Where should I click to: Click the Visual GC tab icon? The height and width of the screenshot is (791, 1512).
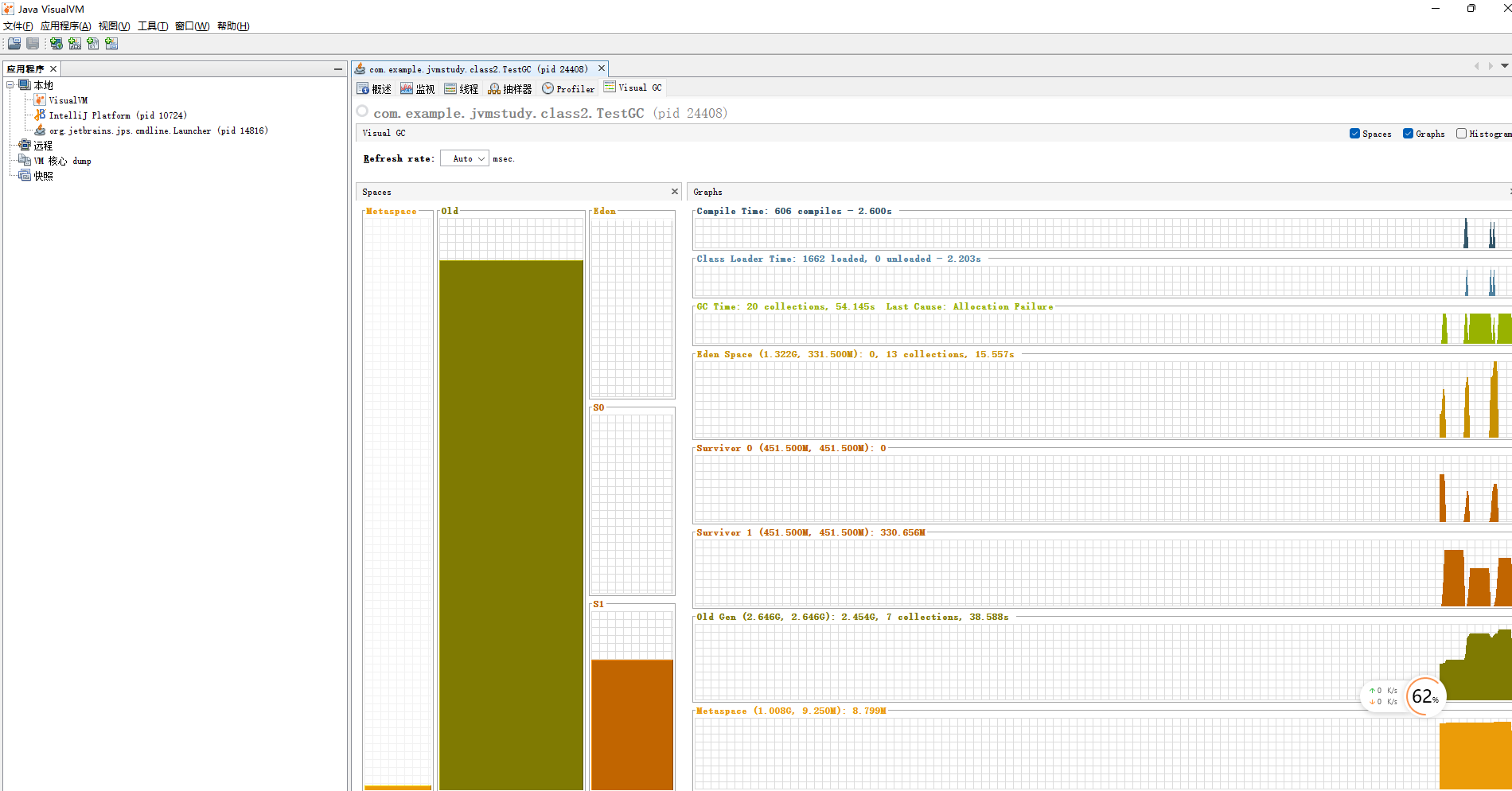(x=610, y=87)
